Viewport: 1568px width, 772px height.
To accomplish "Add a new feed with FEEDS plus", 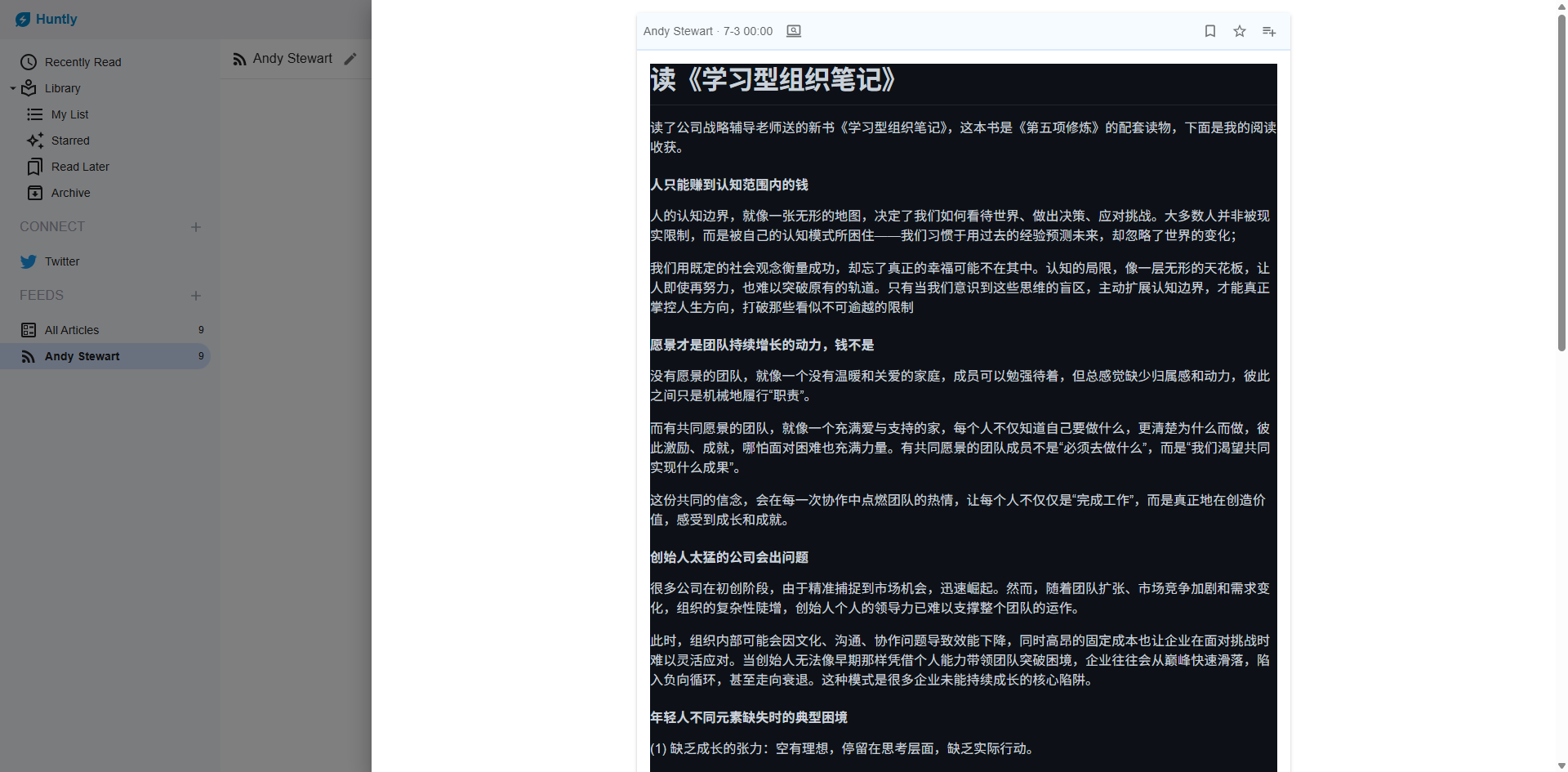I will tap(196, 296).
